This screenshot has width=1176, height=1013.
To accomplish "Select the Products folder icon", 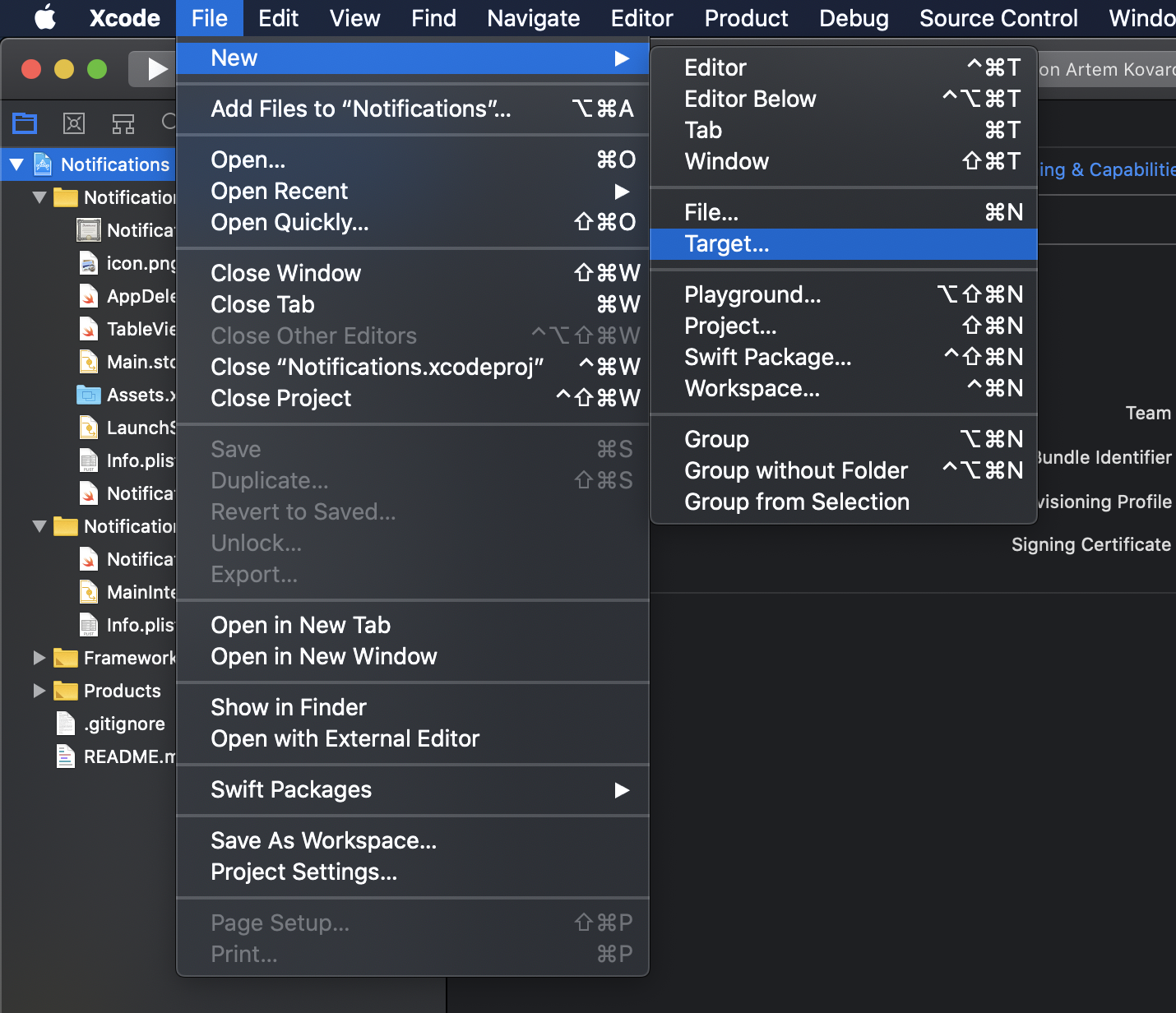I will 66,691.
